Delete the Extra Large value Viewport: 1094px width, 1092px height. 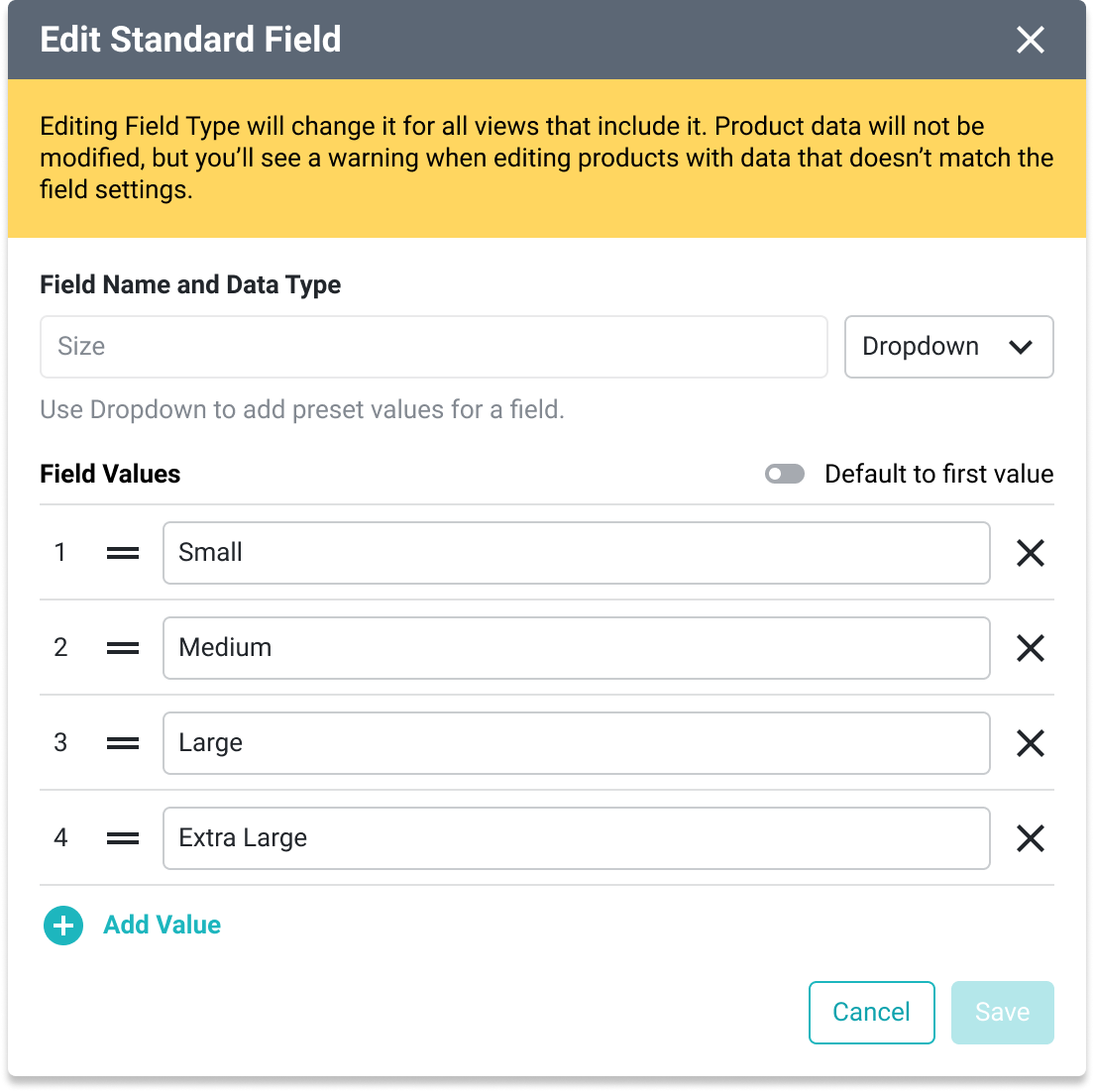click(x=1031, y=838)
